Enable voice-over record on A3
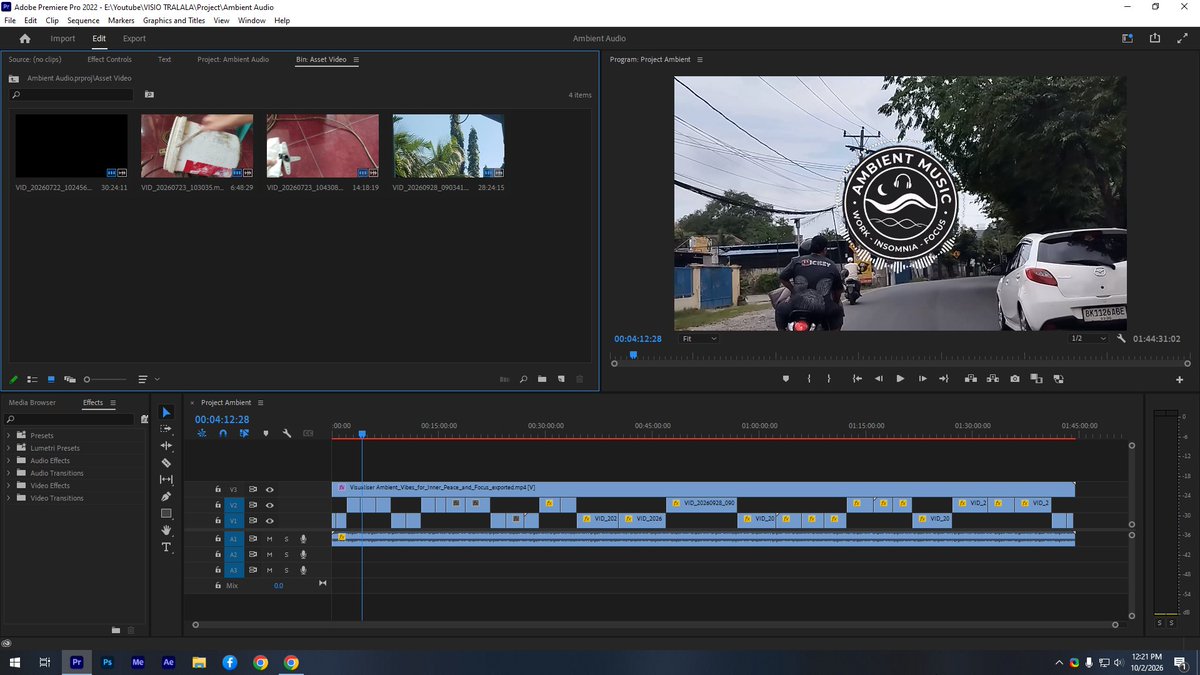This screenshot has height=675, width=1200. coord(303,569)
